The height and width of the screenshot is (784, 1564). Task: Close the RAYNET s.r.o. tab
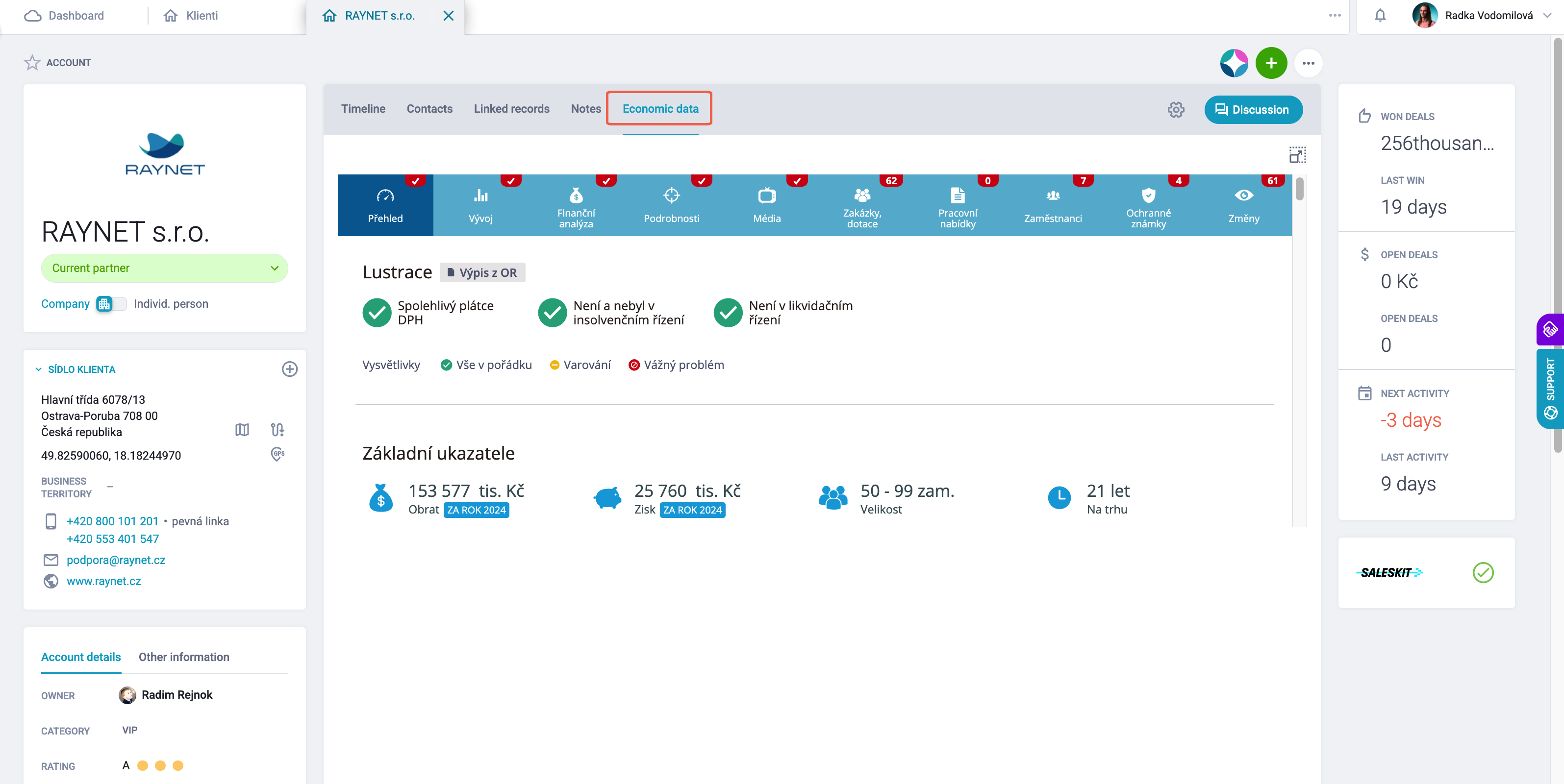click(x=448, y=16)
